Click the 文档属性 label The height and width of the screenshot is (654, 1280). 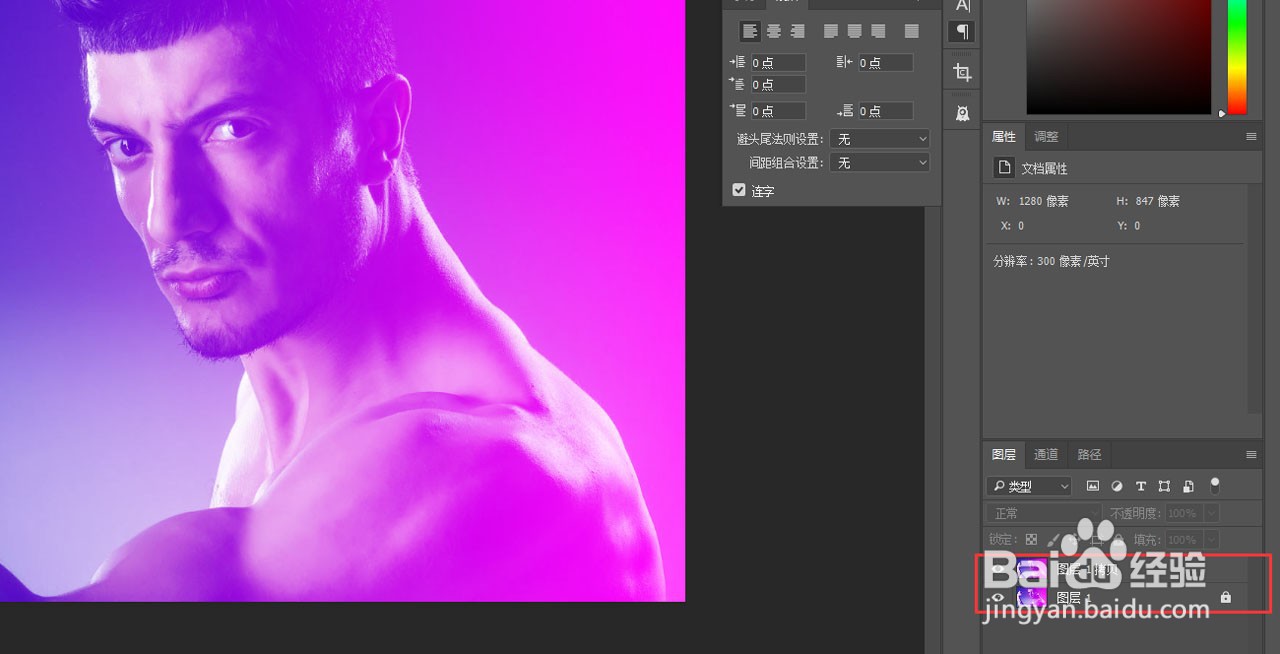pyautogui.click(x=1044, y=169)
